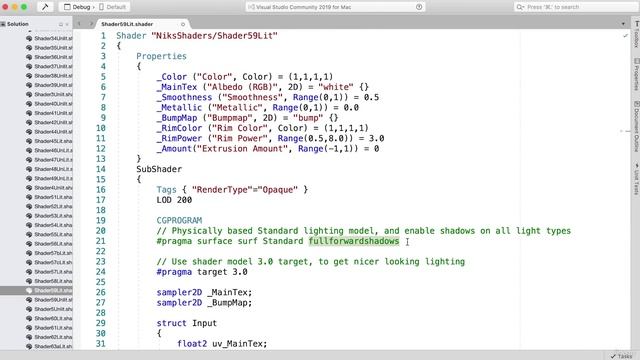Select Shader53Lit file in Solution tree

point(49,216)
